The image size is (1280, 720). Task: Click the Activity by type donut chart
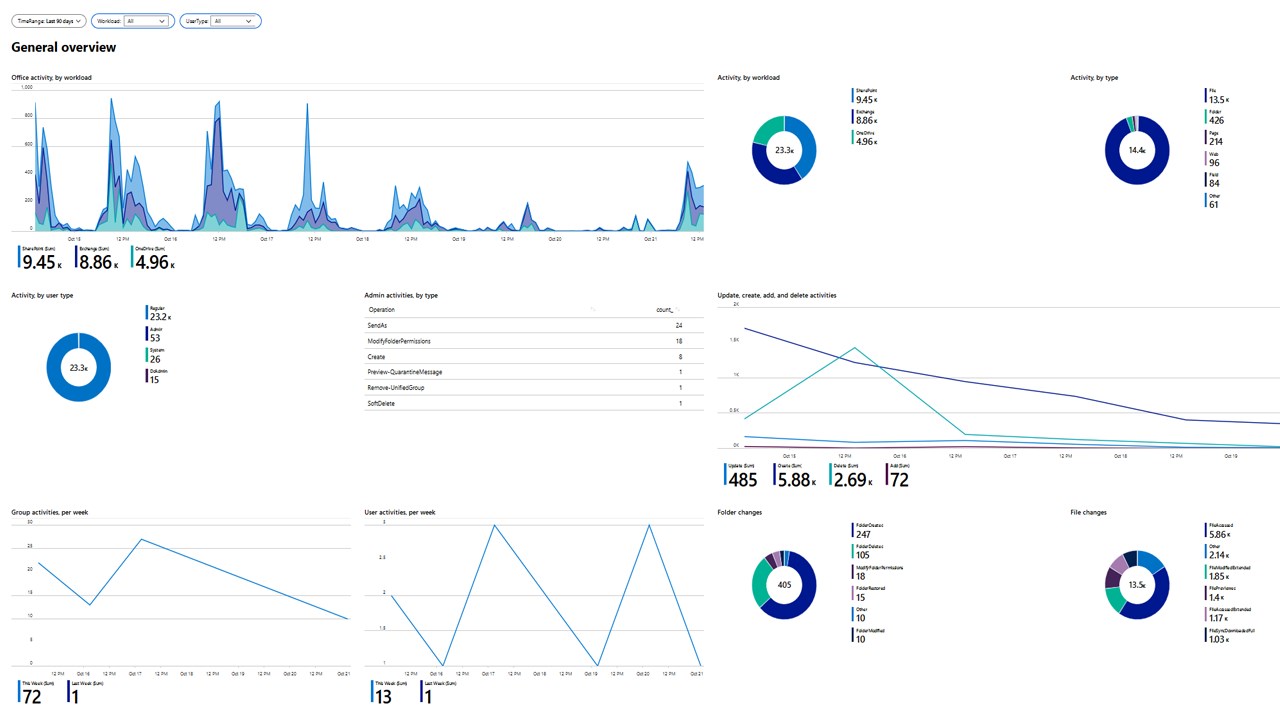click(x=1137, y=150)
